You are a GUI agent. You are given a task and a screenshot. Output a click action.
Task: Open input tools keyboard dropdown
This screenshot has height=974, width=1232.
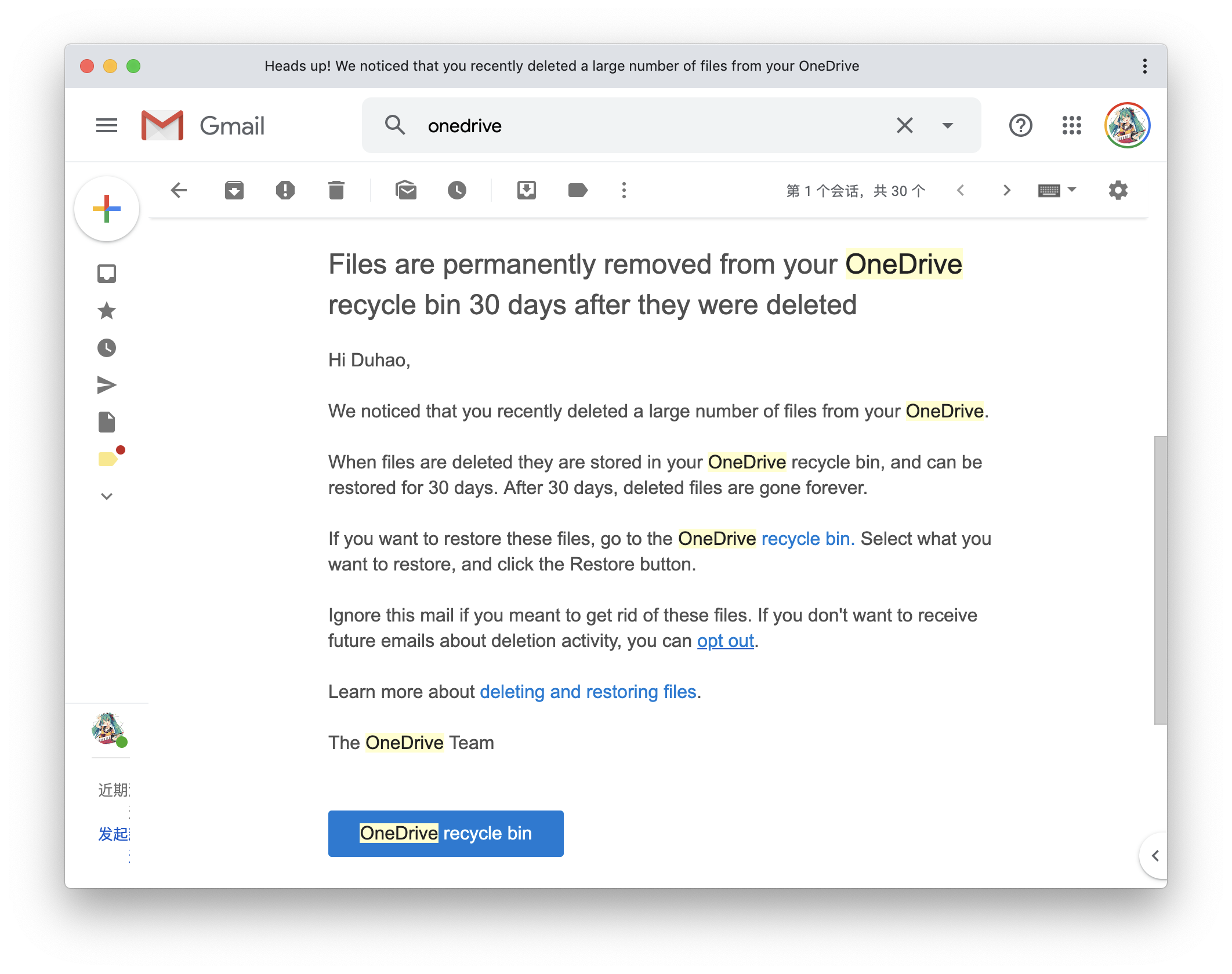pyautogui.click(x=1057, y=190)
